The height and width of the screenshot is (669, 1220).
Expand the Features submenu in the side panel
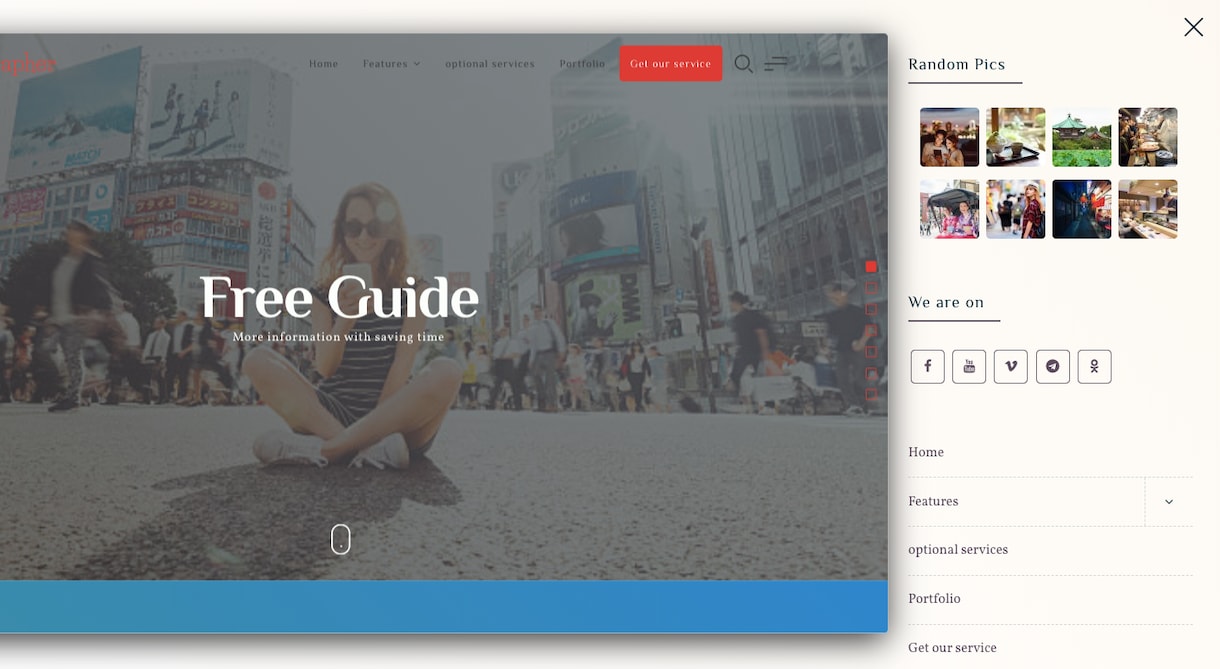[x=1169, y=502]
